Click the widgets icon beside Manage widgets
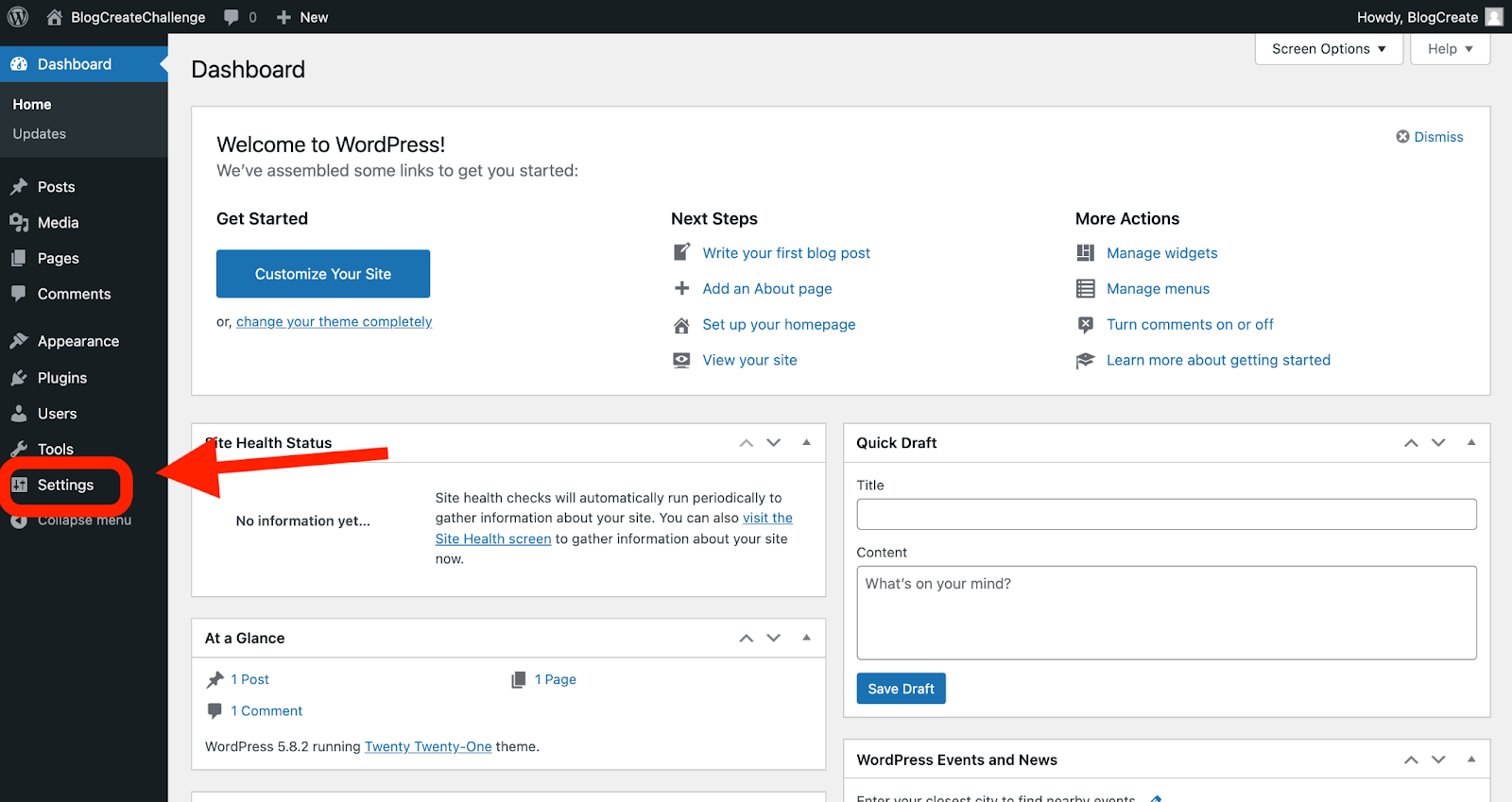 tap(1085, 252)
